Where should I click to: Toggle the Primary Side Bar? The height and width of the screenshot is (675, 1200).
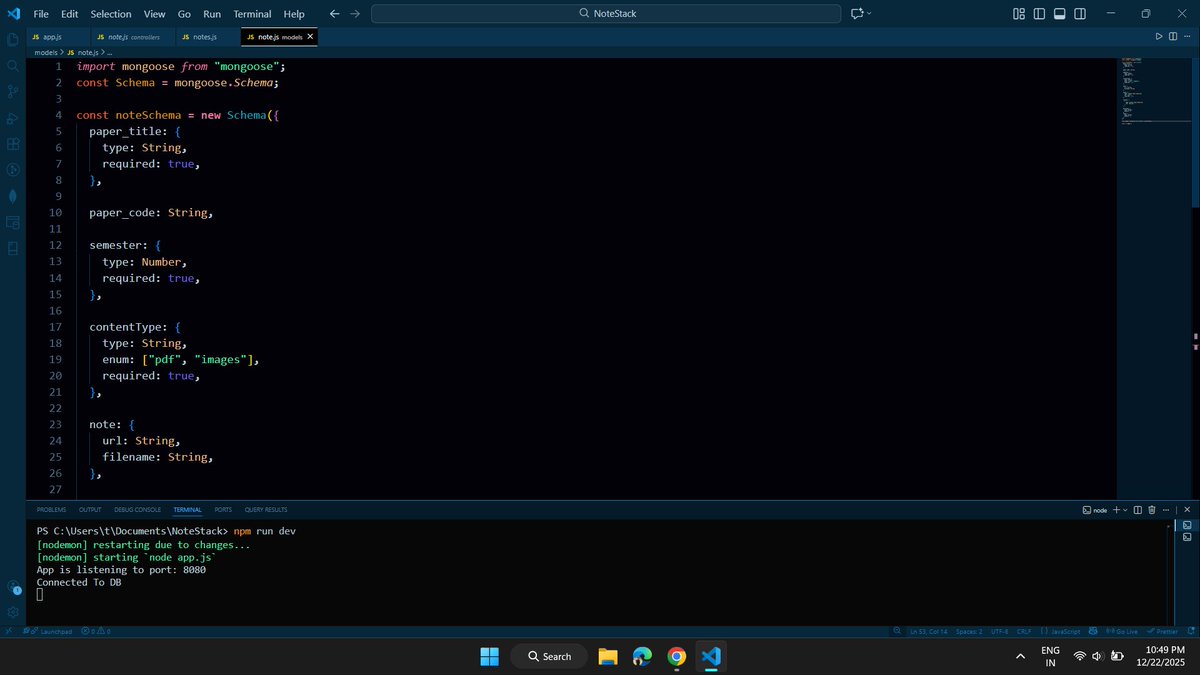1040,14
